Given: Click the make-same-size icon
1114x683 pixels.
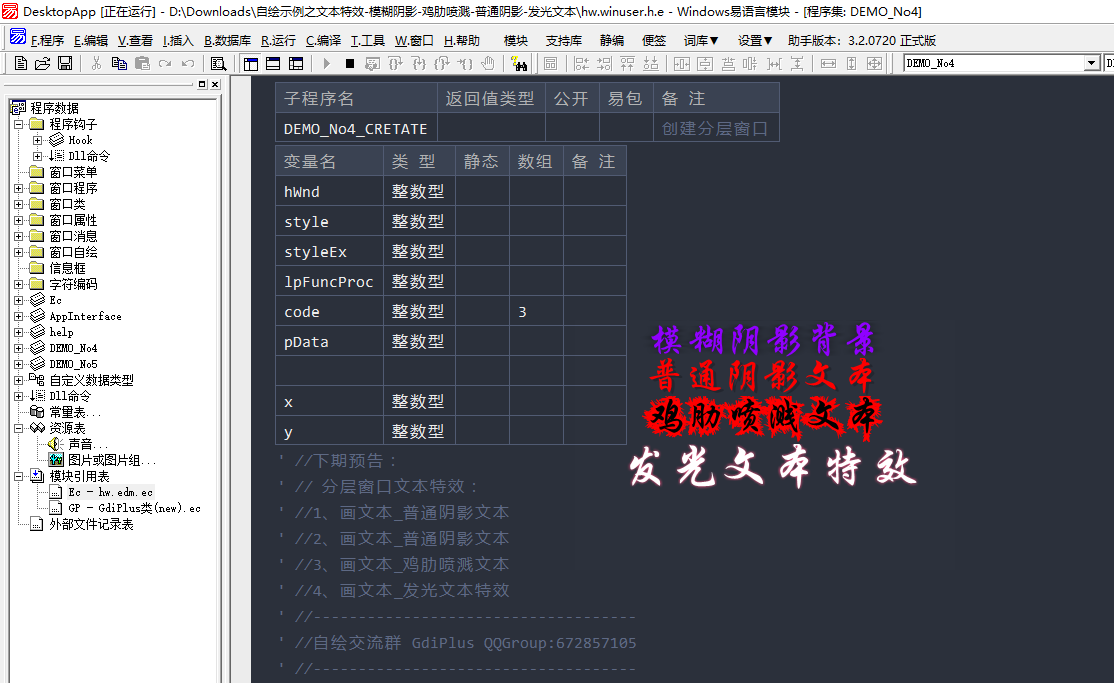Looking at the screenshot, I should pos(875,63).
